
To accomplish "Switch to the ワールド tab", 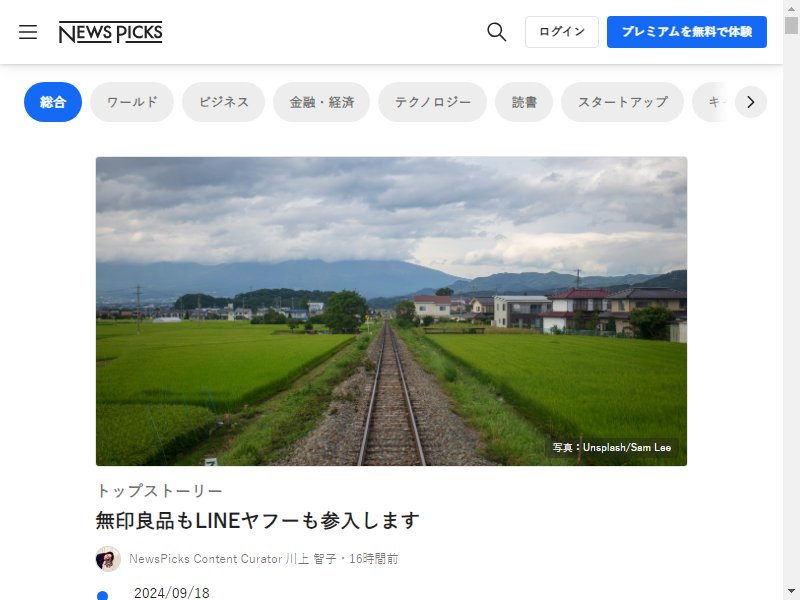I will click(132, 102).
